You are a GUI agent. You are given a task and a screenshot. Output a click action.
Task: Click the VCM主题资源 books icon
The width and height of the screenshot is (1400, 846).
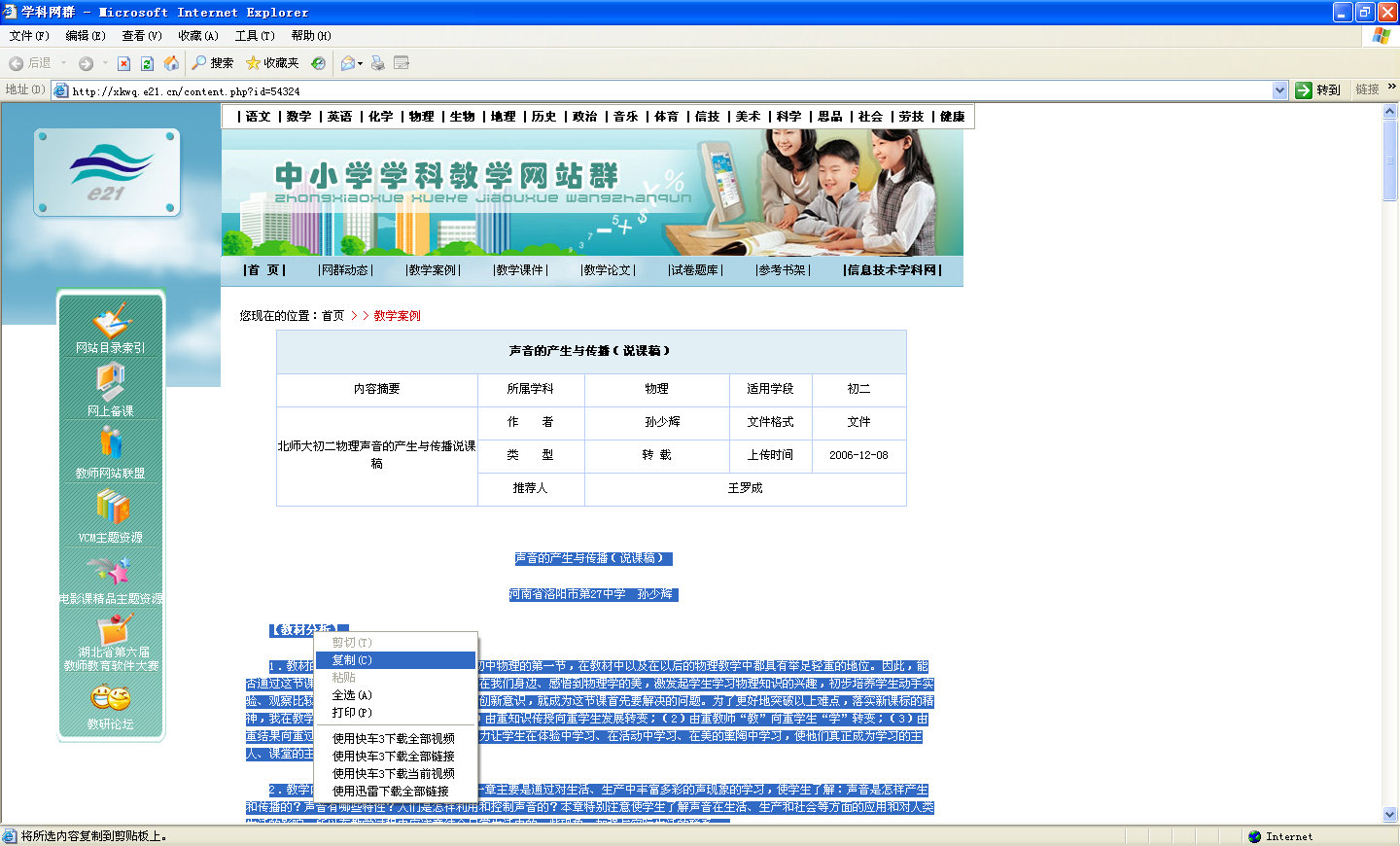(x=112, y=507)
